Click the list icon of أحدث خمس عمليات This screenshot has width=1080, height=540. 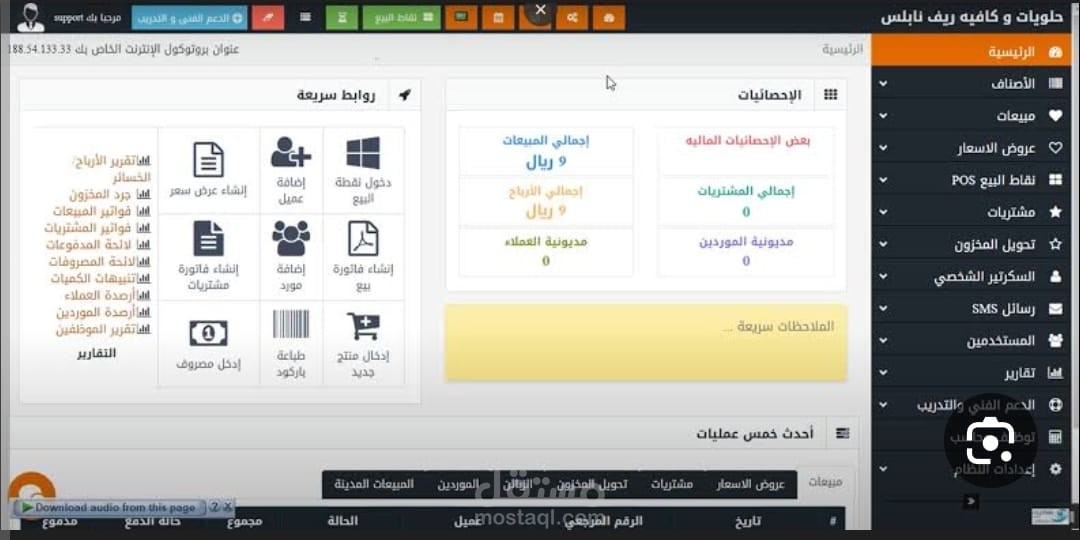coord(842,433)
